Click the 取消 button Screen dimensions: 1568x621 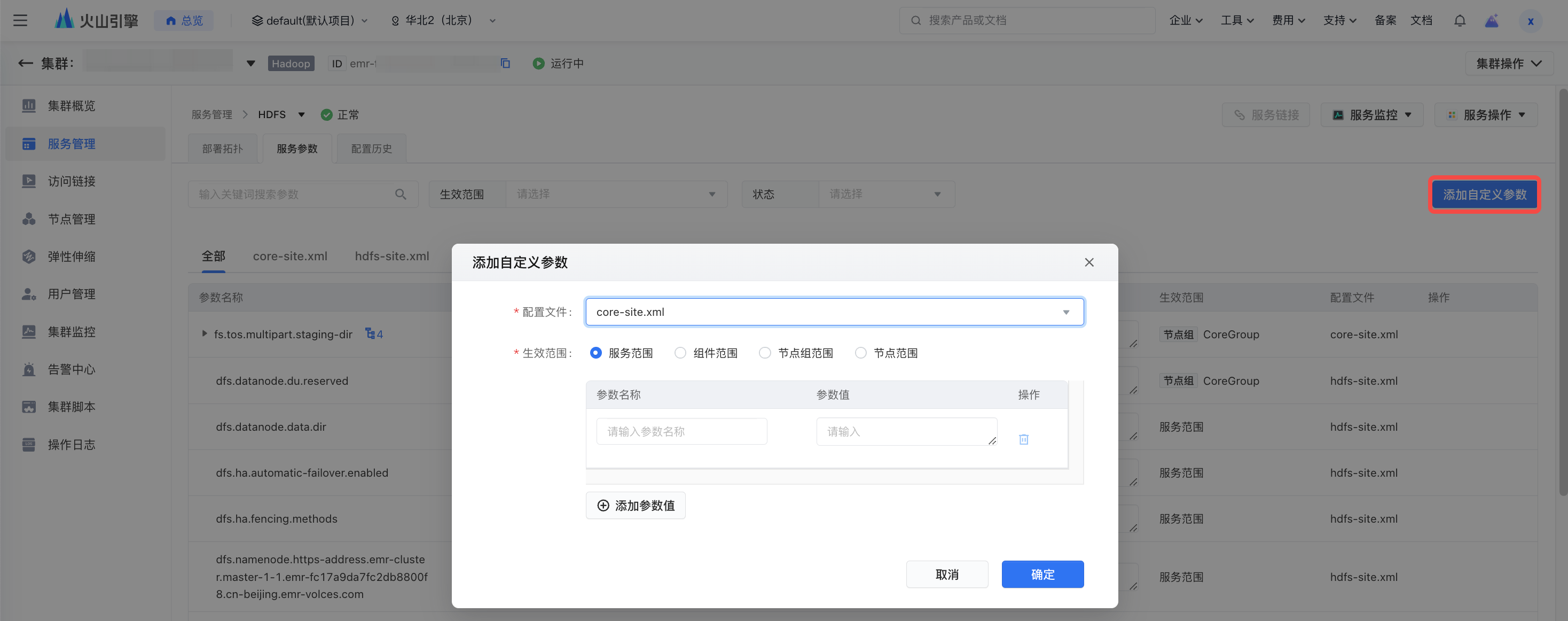click(946, 574)
